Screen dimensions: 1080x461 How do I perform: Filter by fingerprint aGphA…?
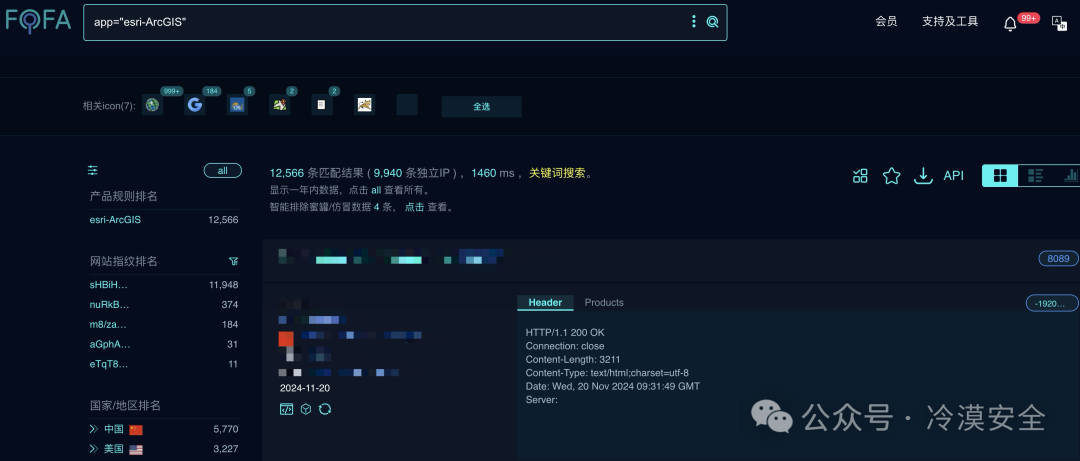click(110, 344)
